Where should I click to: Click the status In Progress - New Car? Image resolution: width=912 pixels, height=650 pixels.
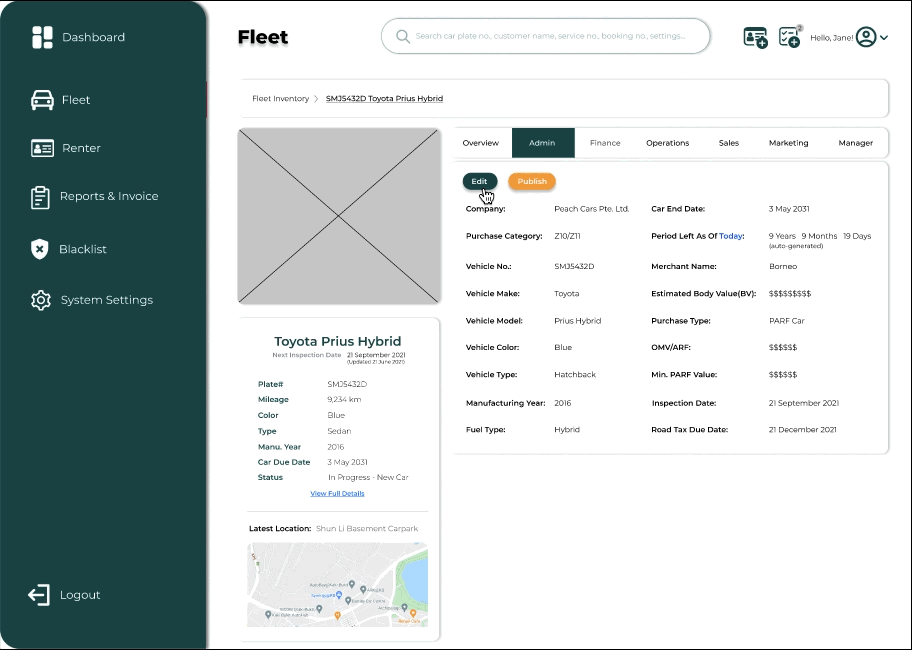368,477
